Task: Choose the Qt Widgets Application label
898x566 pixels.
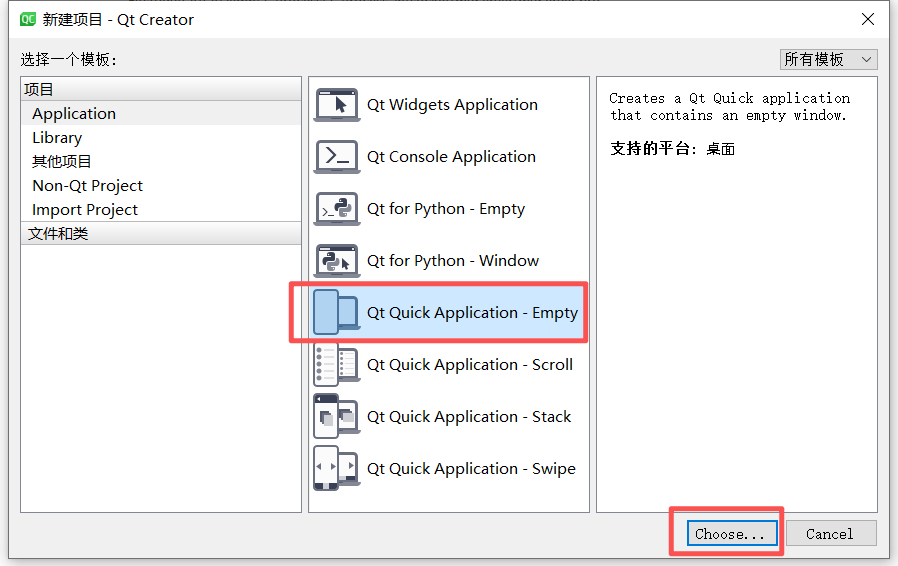Action: [452, 105]
